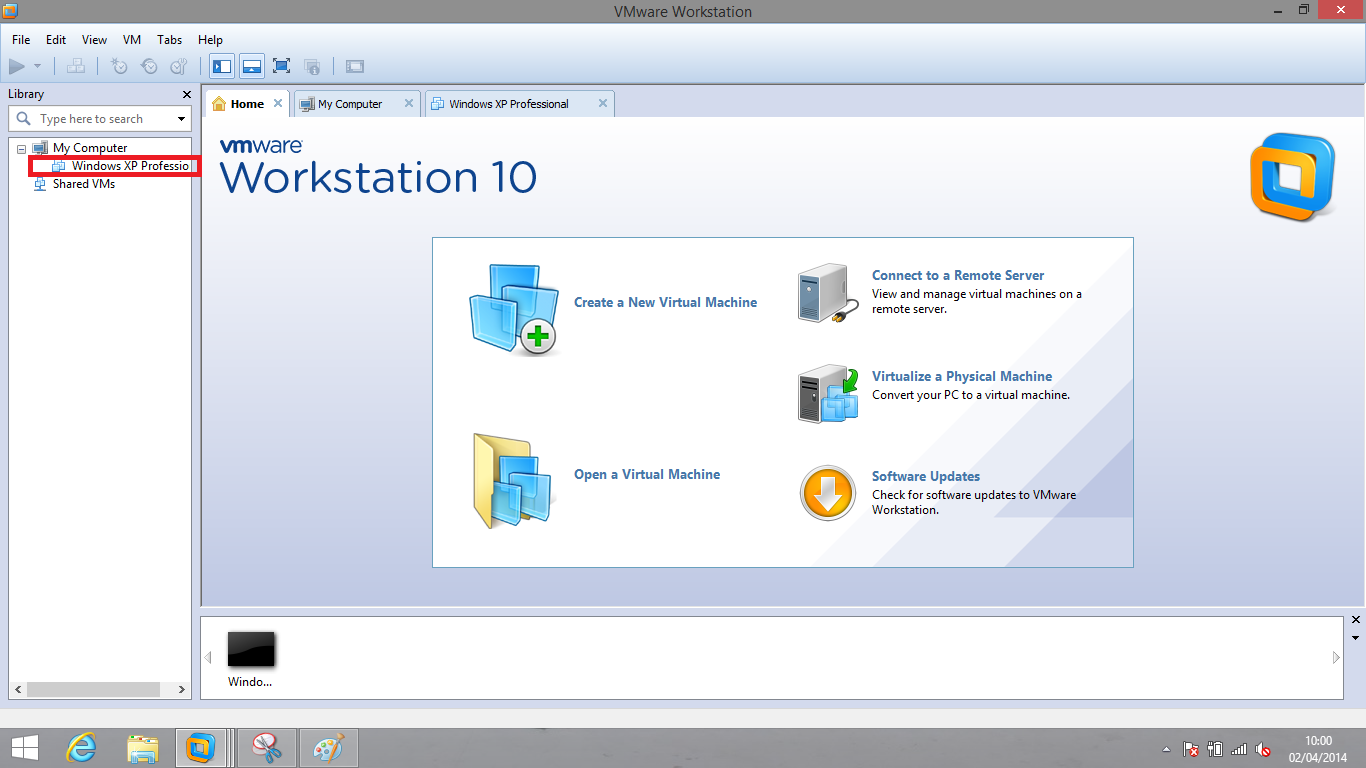Click the console view toolbar icon
The width and height of the screenshot is (1366, 768).
[354, 67]
